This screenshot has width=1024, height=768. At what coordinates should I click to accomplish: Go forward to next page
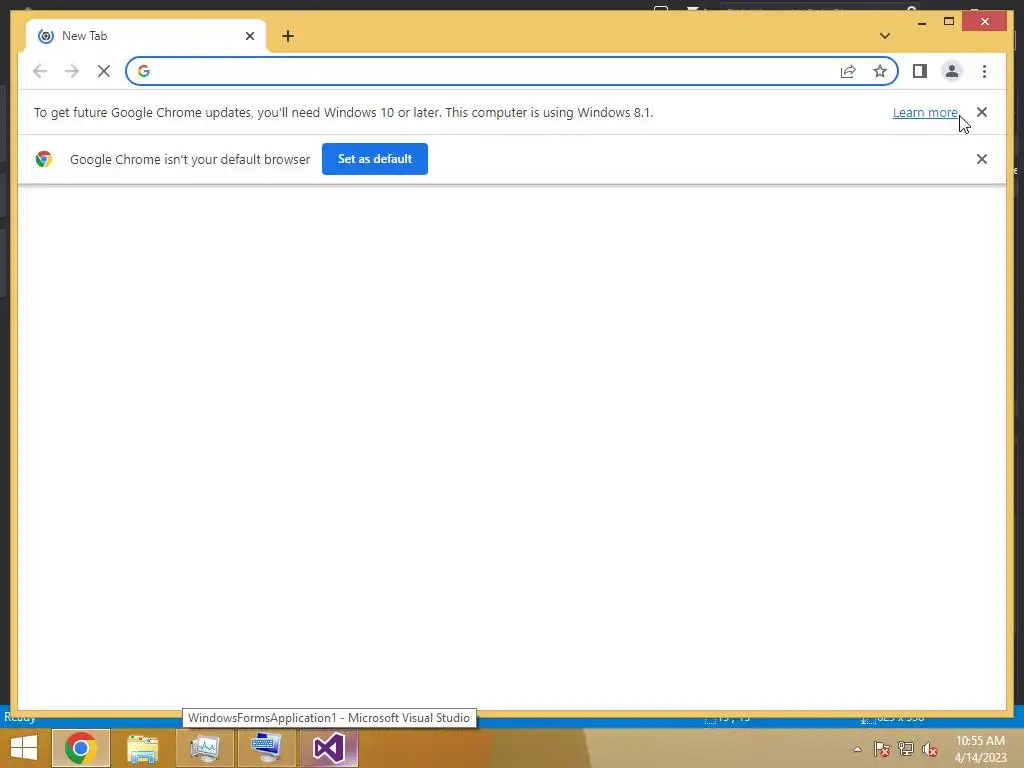click(72, 71)
